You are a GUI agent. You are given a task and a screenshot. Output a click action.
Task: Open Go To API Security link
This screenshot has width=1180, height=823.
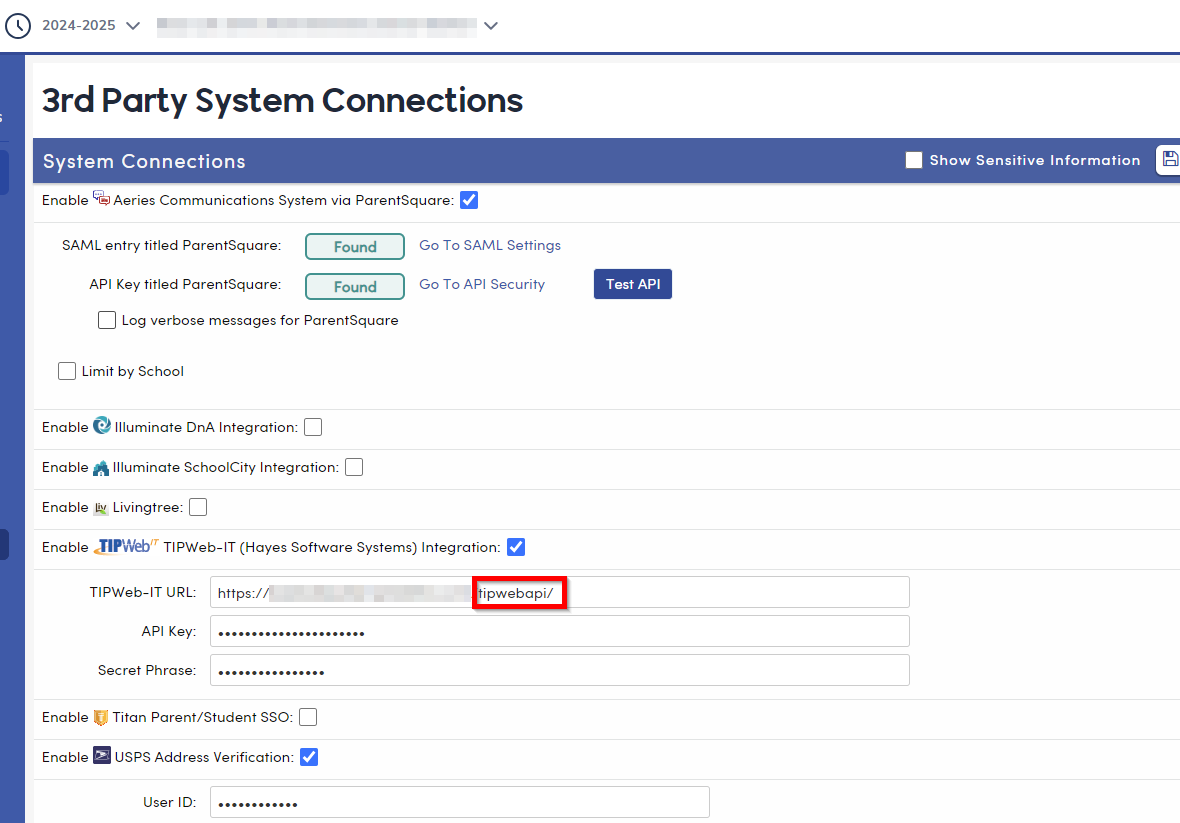(482, 284)
